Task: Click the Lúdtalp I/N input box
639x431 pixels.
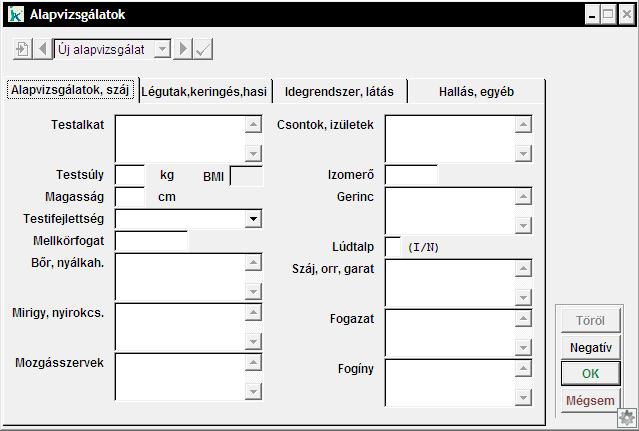Action: pyautogui.click(x=393, y=247)
